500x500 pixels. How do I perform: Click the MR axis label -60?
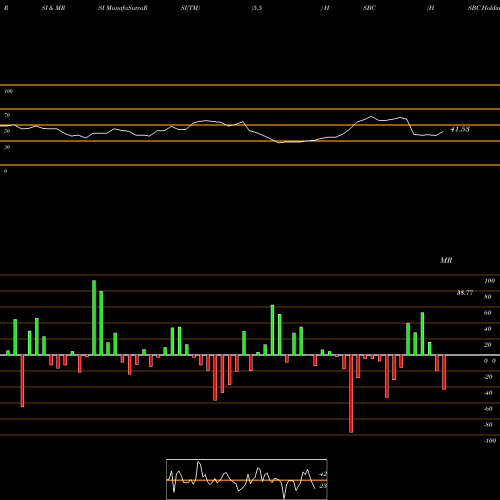click(x=488, y=409)
